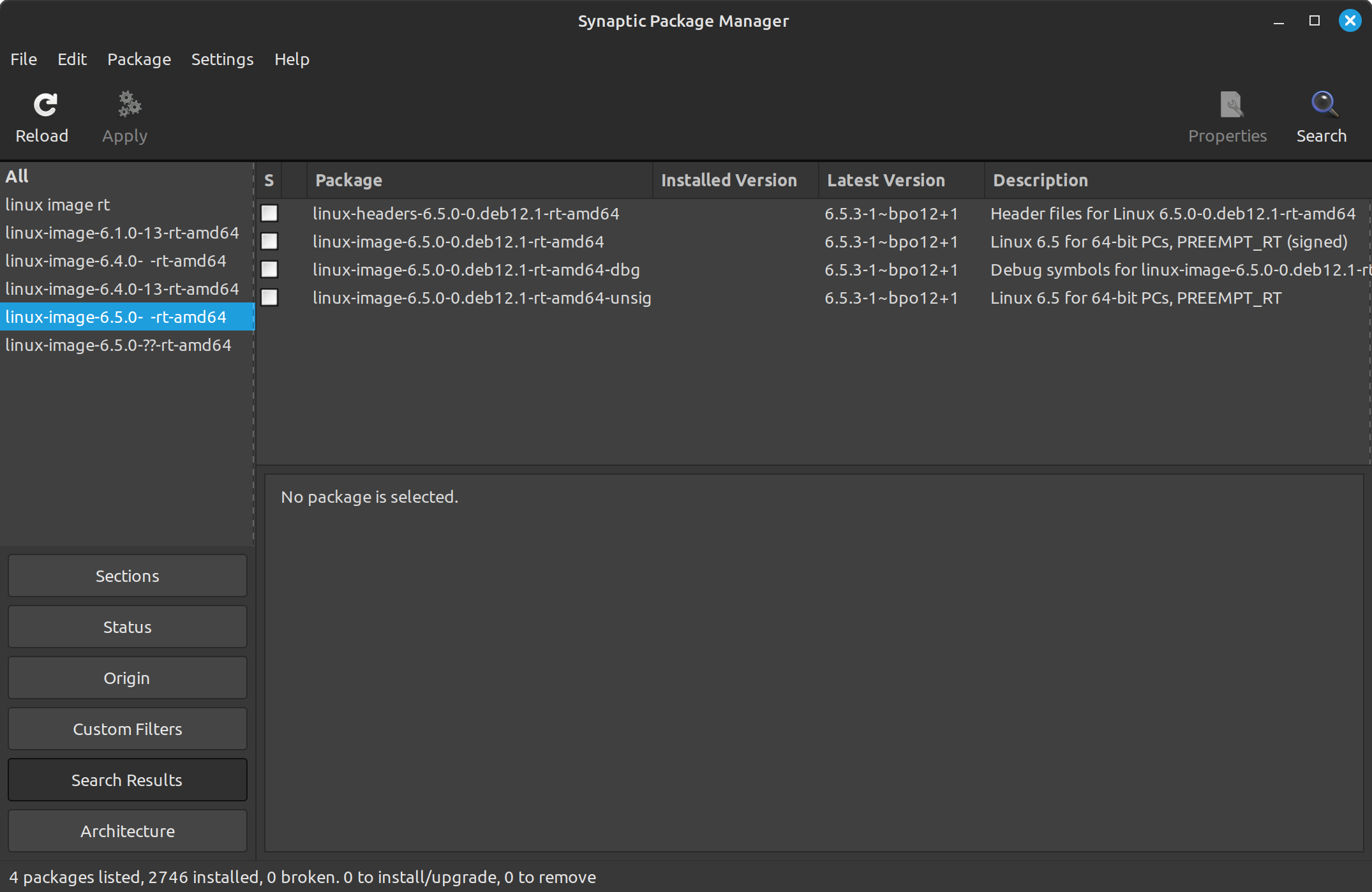Open the Edit menu
The height and width of the screenshot is (892, 1372).
click(x=72, y=59)
